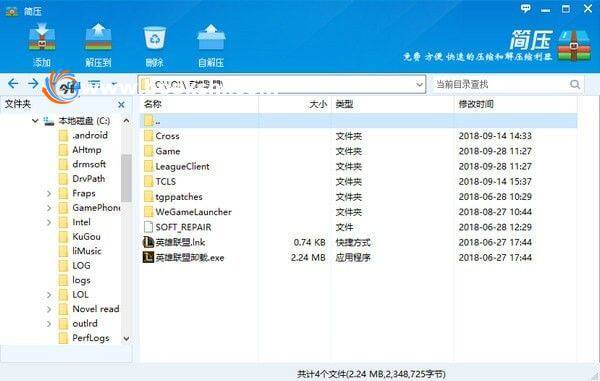The width and height of the screenshot is (600, 381).
Task: Click the 英雄联盟.lnk shortcut icon
Action: tap(148, 242)
